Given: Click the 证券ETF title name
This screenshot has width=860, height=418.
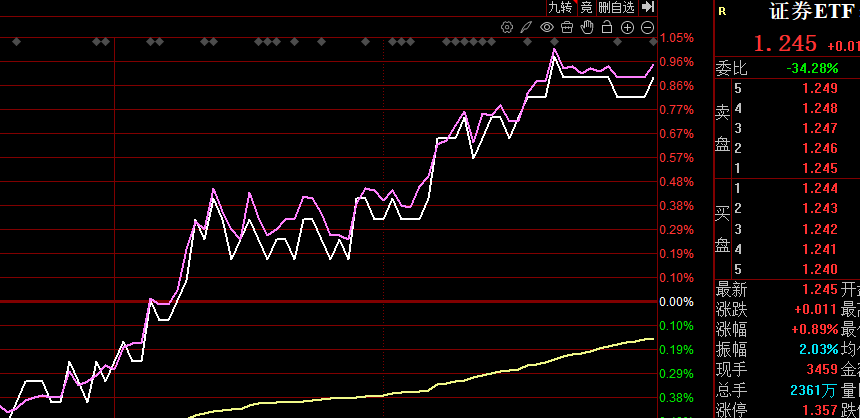Looking at the screenshot, I should coord(812,13).
